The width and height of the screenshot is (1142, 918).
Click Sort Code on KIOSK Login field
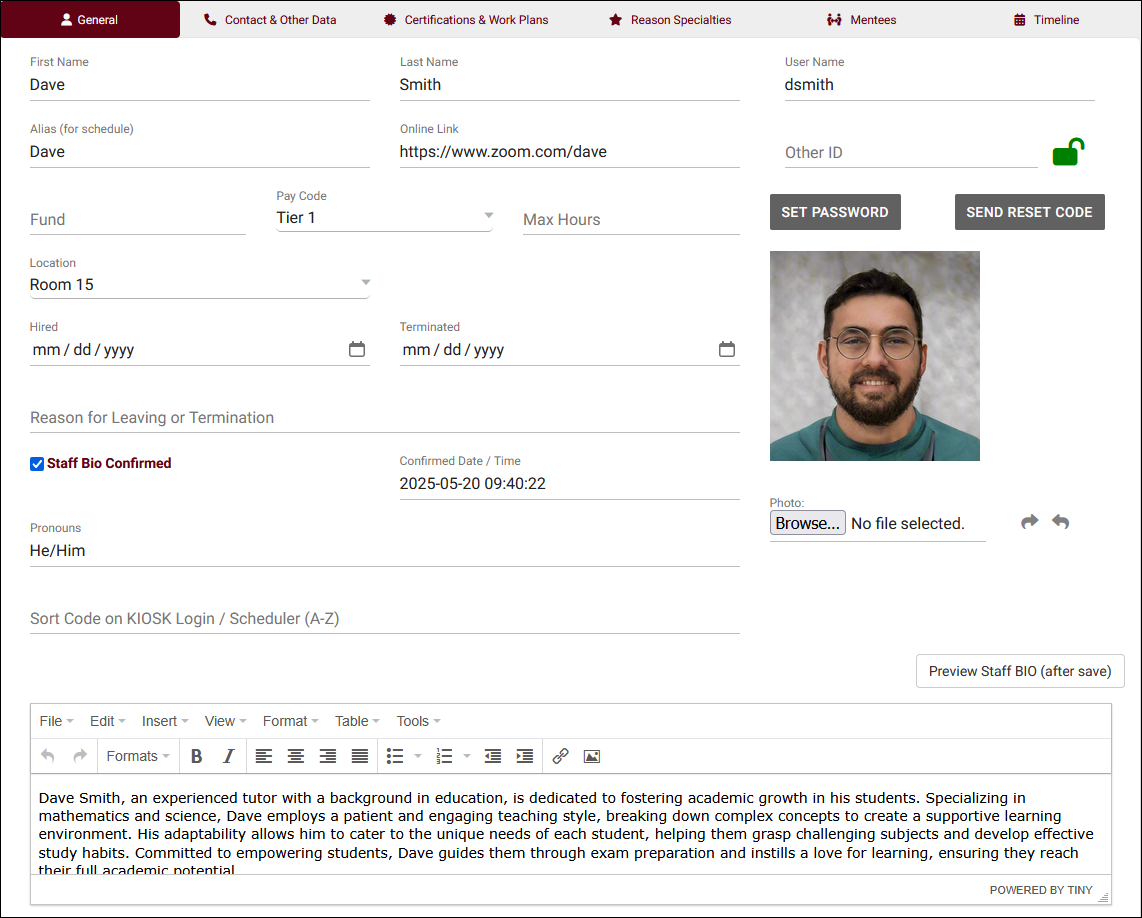tap(385, 619)
